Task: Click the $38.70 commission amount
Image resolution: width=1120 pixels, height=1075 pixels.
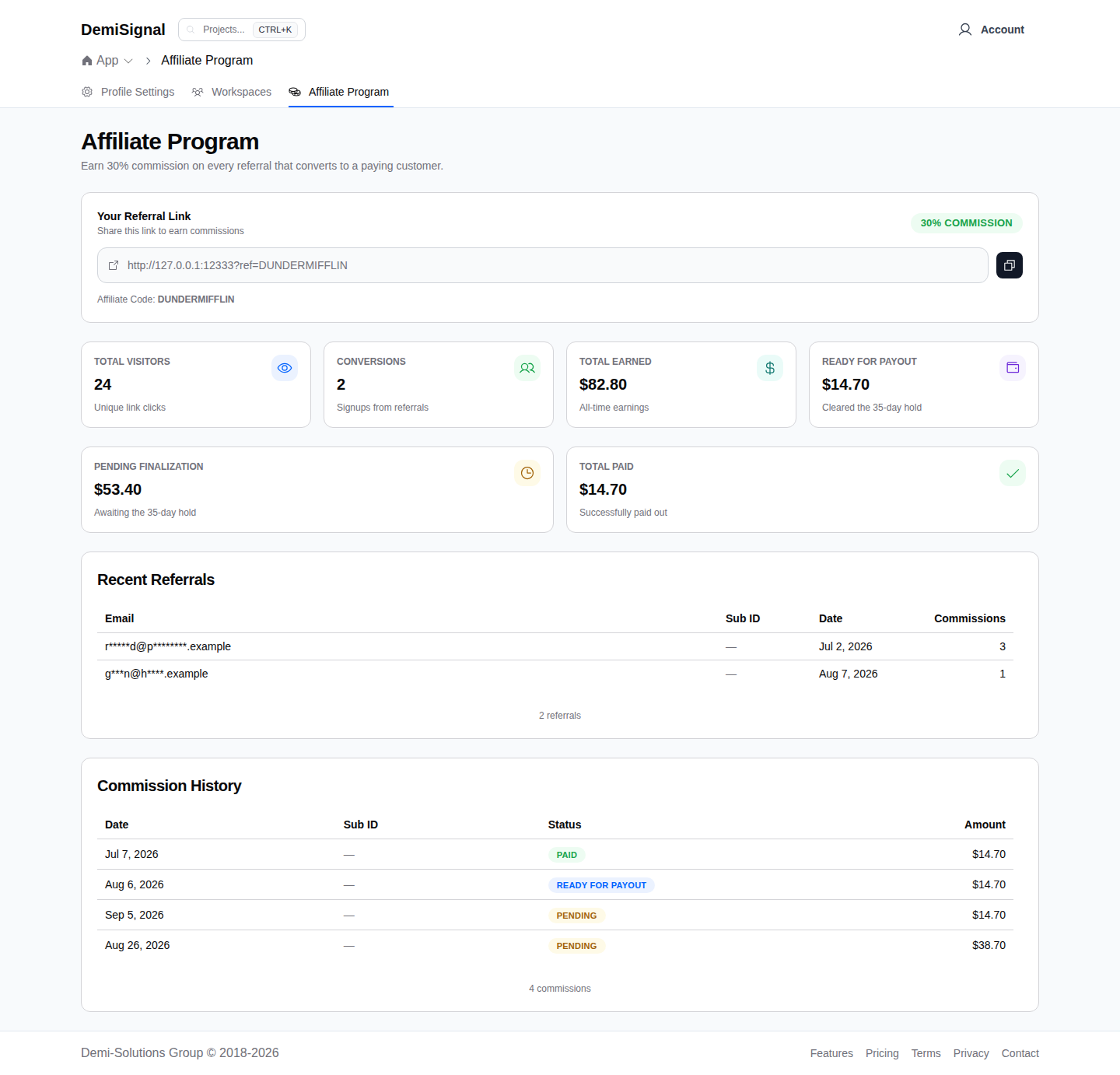Action: 989,945
